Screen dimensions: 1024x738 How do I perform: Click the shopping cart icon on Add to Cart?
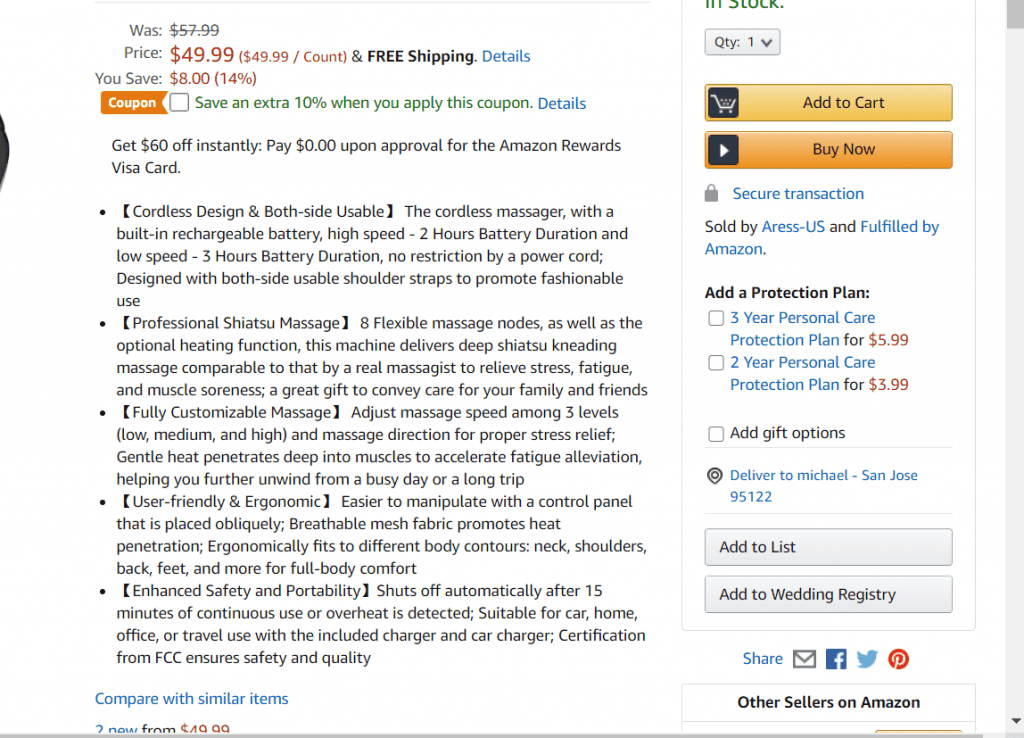pyautogui.click(x=724, y=102)
